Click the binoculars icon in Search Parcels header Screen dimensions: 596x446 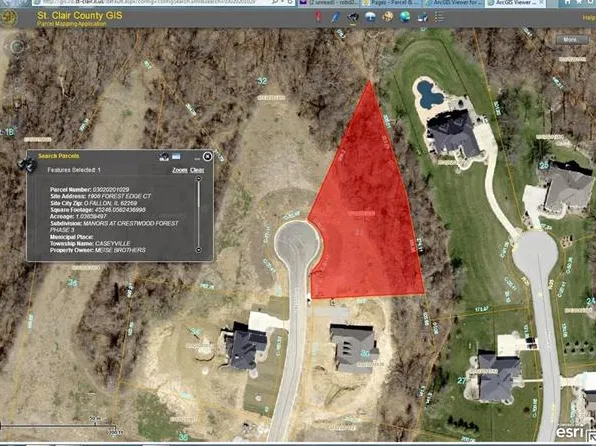pyautogui.click(x=164, y=157)
